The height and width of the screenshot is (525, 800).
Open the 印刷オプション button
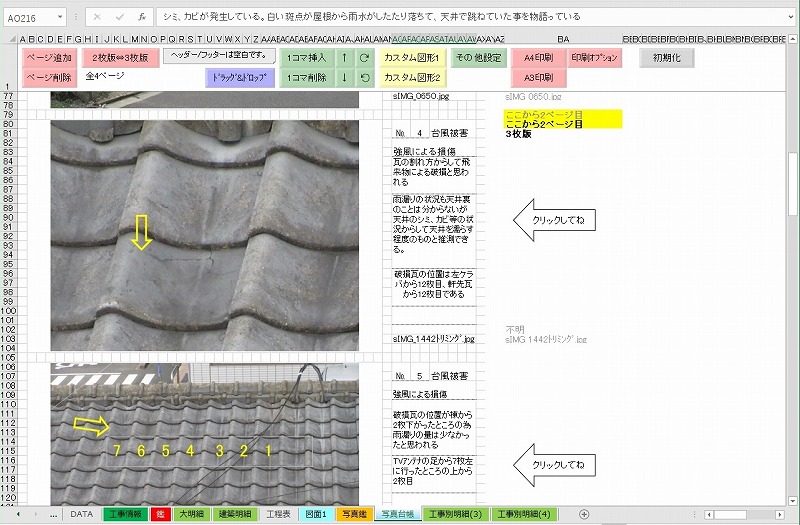[594, 58]
